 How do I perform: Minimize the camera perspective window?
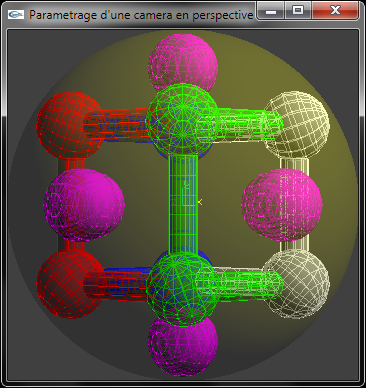point(271,11)
